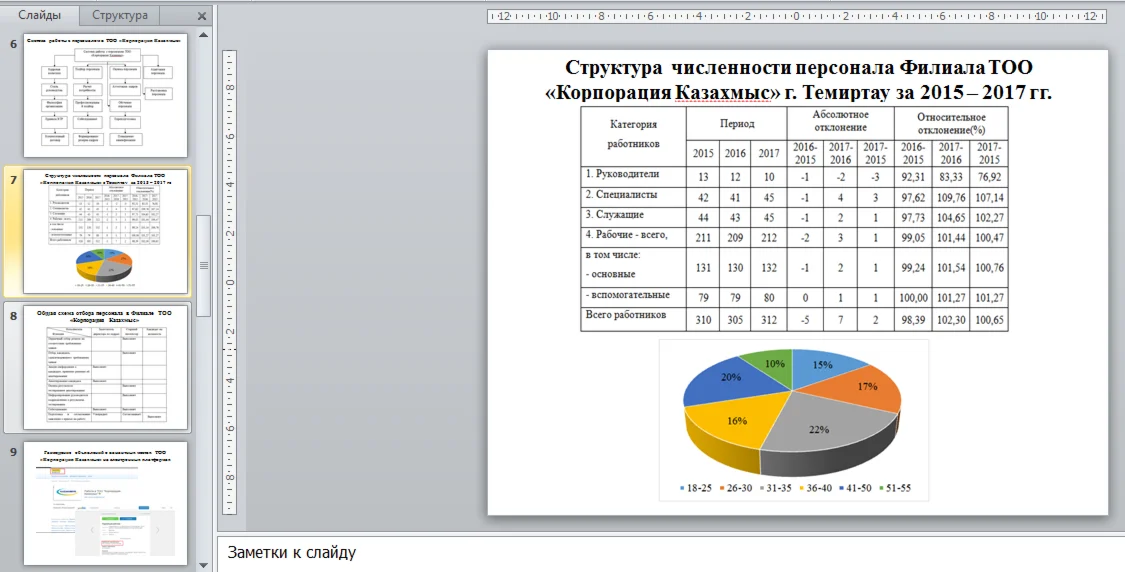Click cell value 109,76
Viewport: 1125px width, 572px height.
tap(951, 197)
